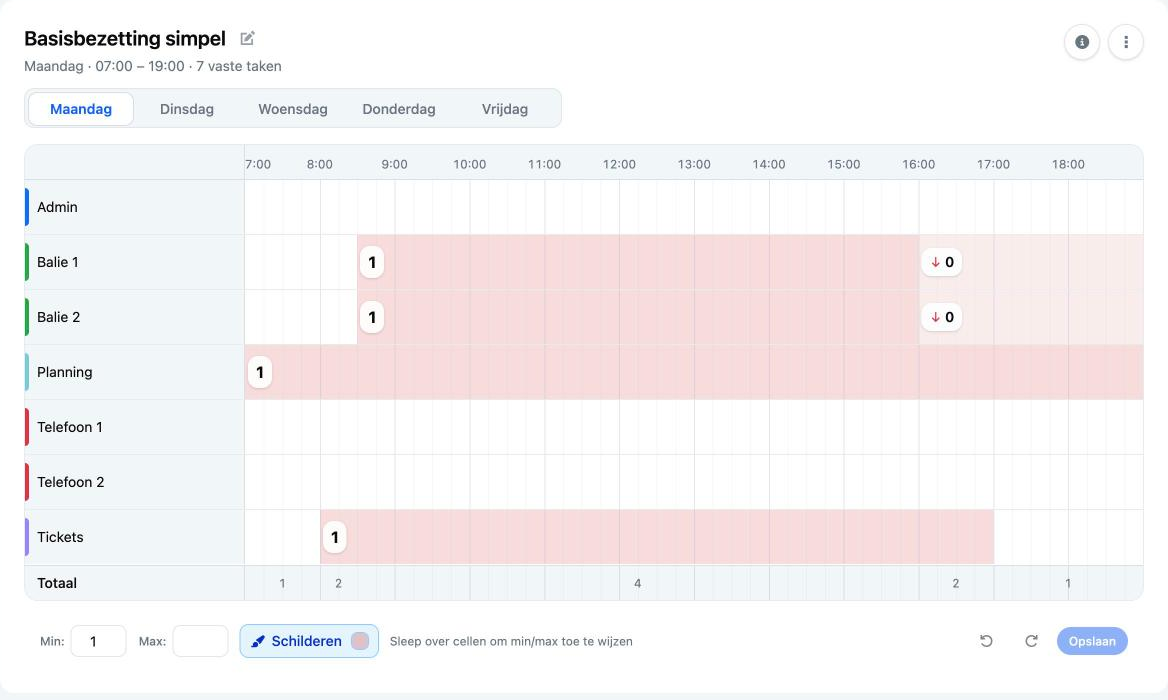Select the Planning row label
The image size is (1168, 700).
click(x=65, y=372)
